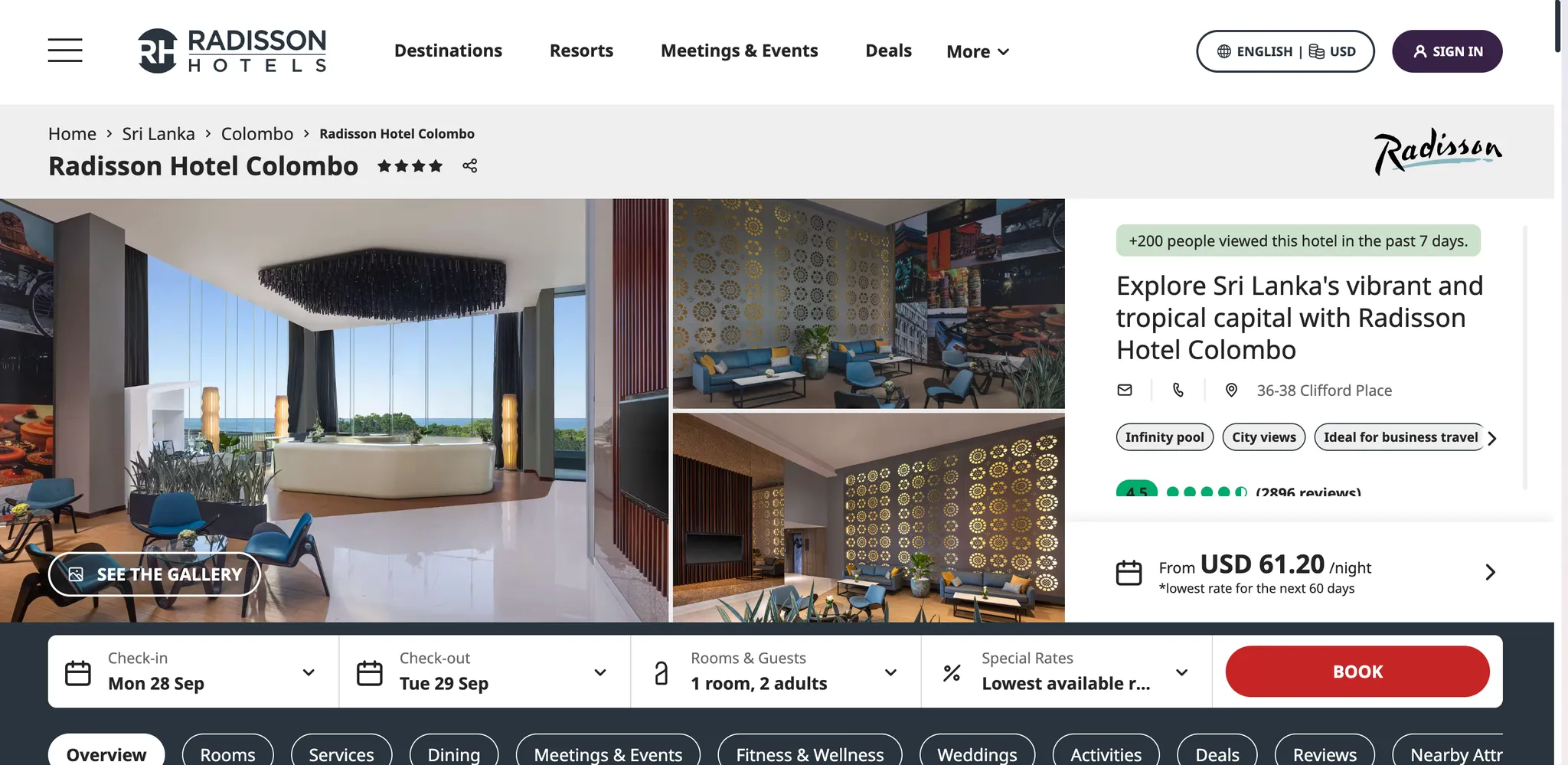Open the hamburger menu icon
This screenshot has width=1568, height=765.
(65, 51)
